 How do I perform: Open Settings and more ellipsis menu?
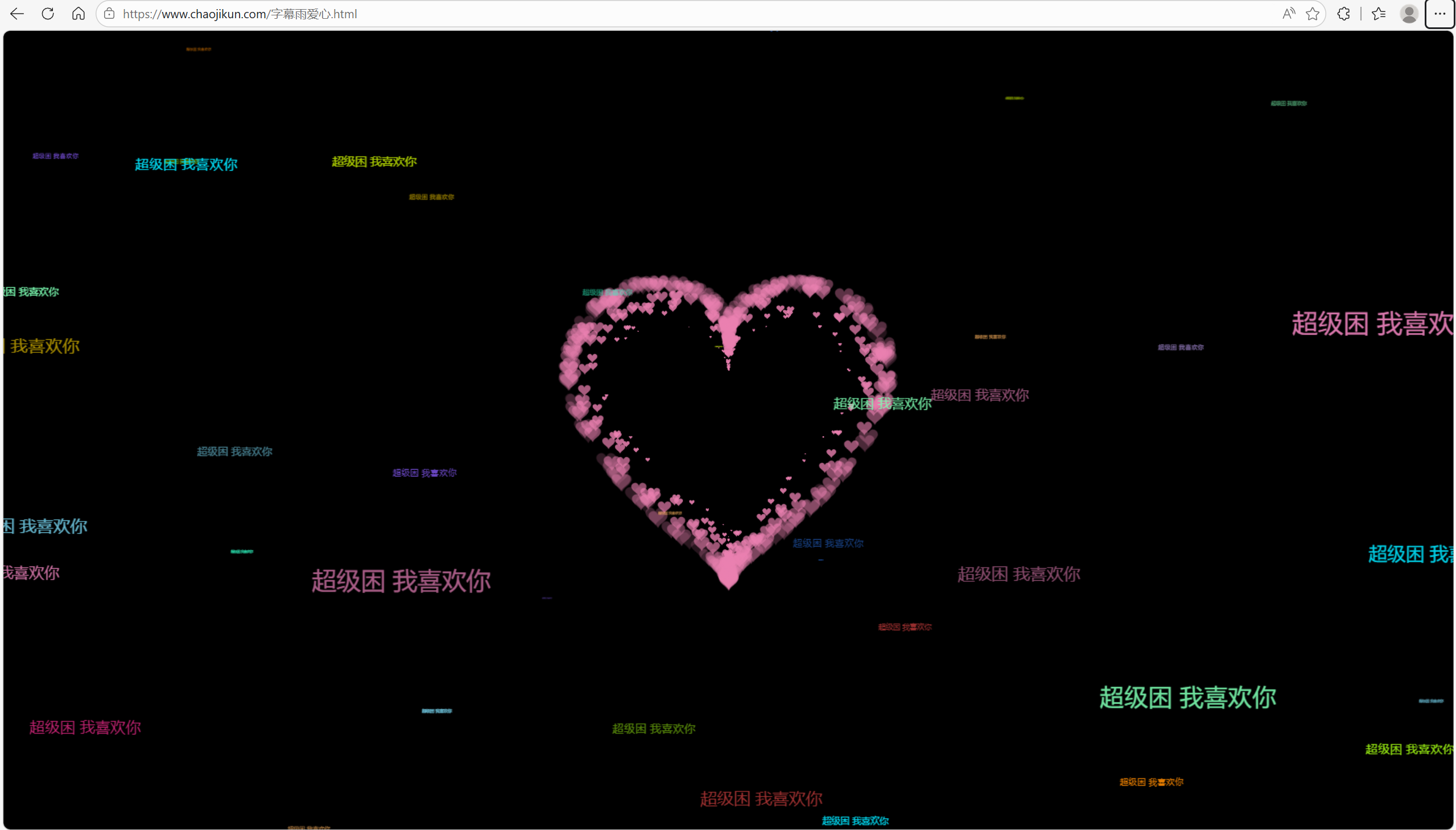pyautogui.click(x=1439, y=14)
